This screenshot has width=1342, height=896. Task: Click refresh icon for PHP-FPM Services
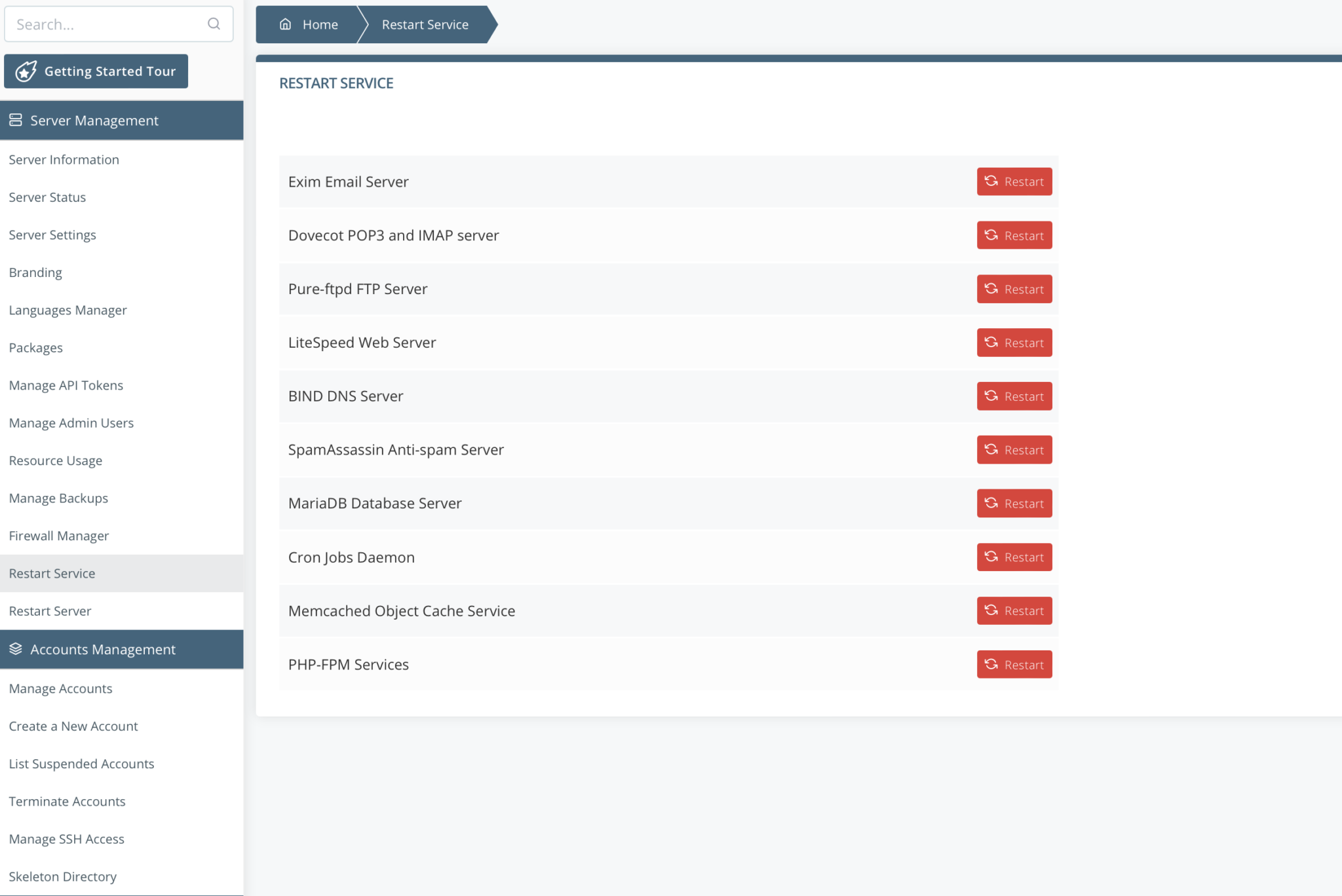click(991, 664)
